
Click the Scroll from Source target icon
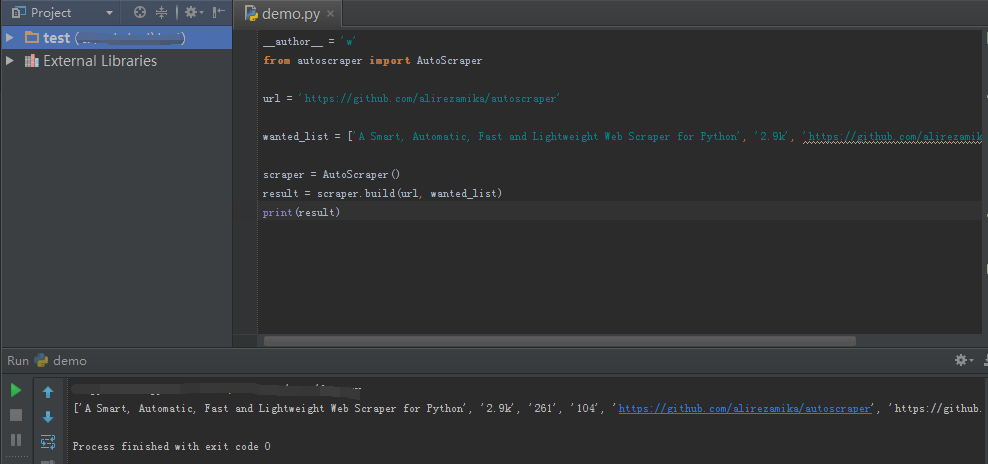[x=139, y=13]
